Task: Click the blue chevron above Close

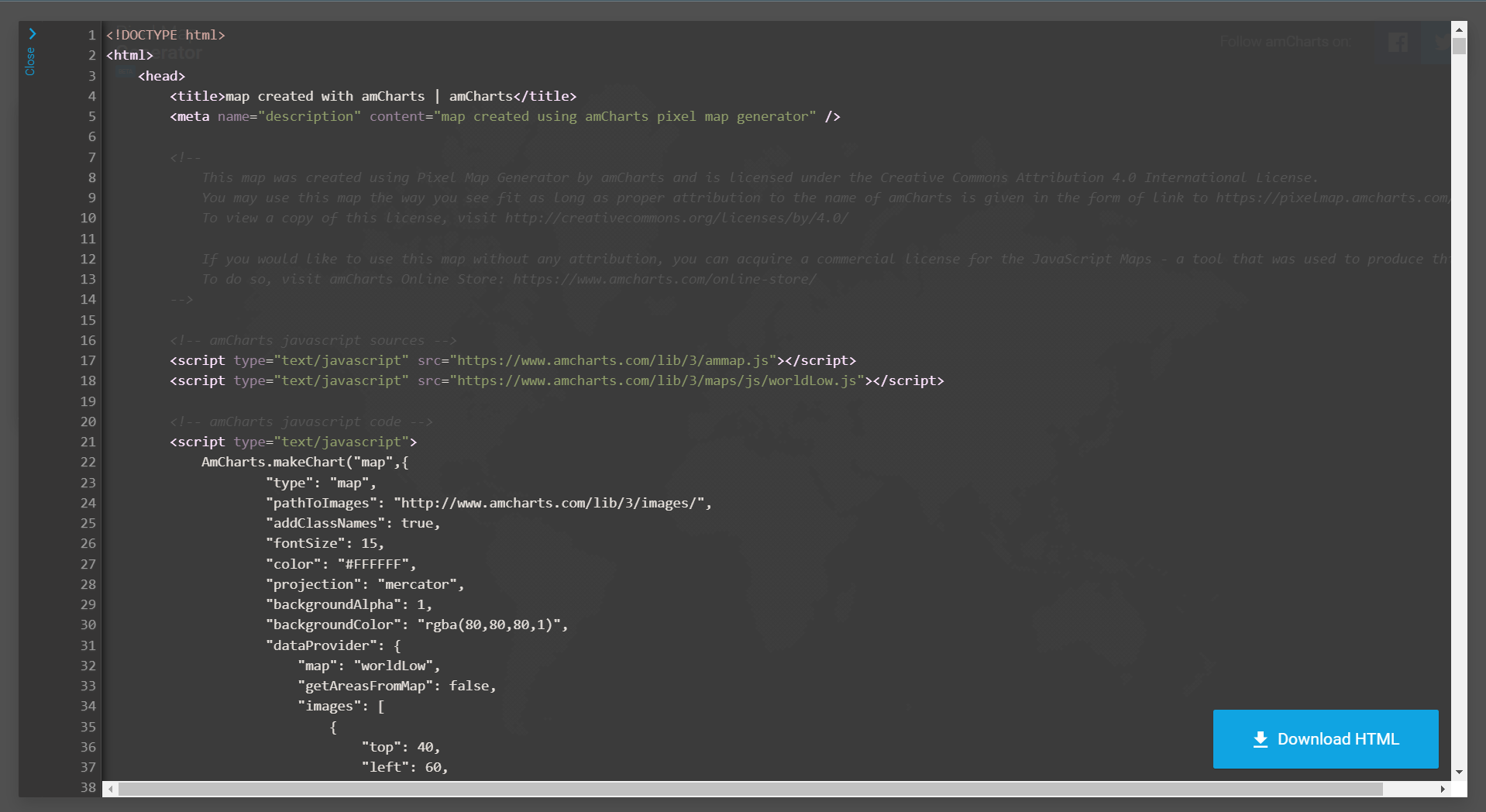Action: (32, 33)
